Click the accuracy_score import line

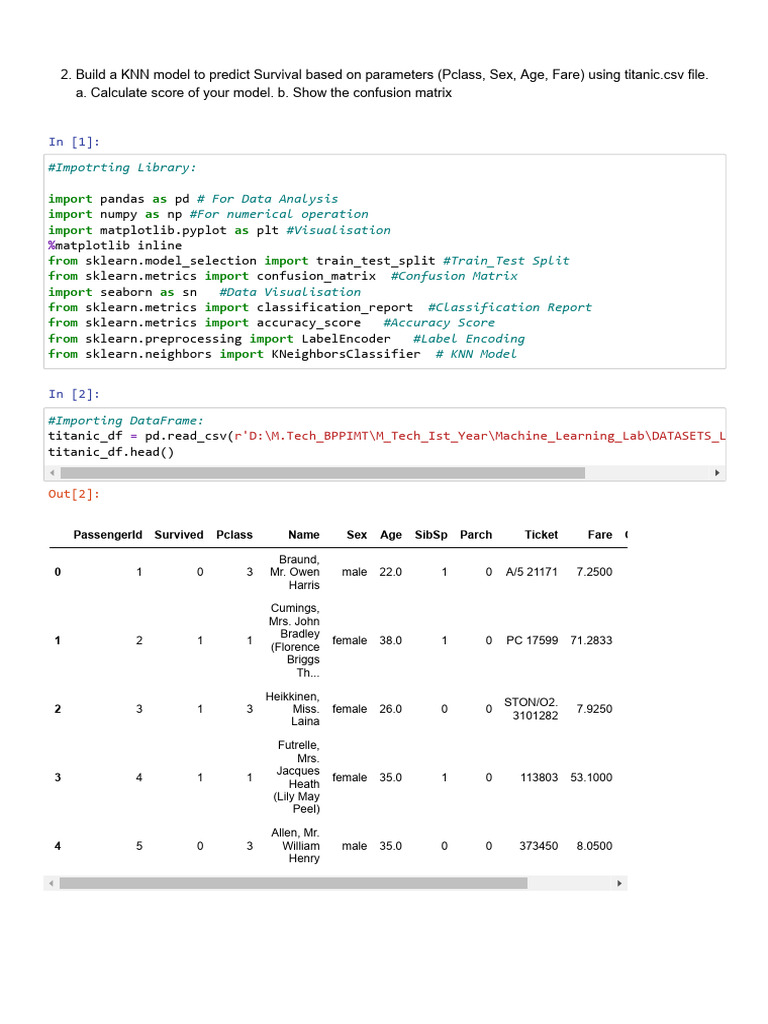point(272,323)
